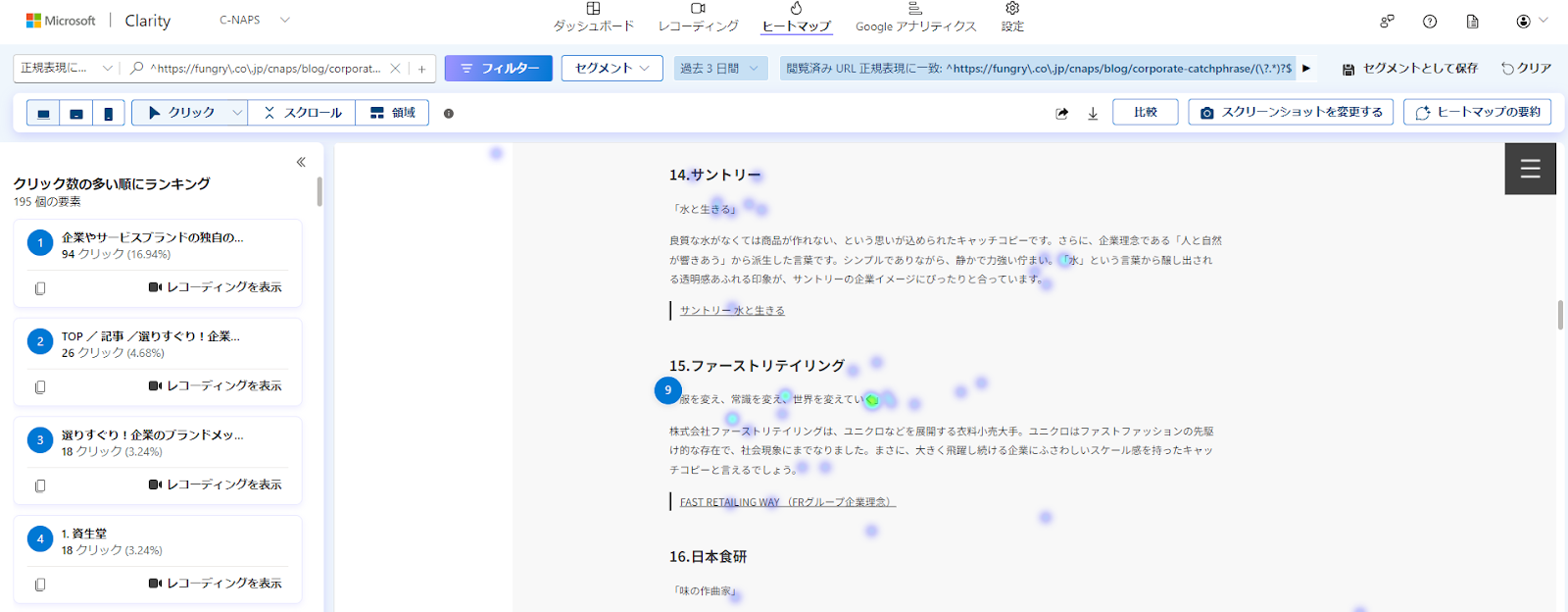Image resolution: width=1568 pixels, height=612 pixels.
Task: Click the ranking panel scrollbar
Action: tap(319, 191)
